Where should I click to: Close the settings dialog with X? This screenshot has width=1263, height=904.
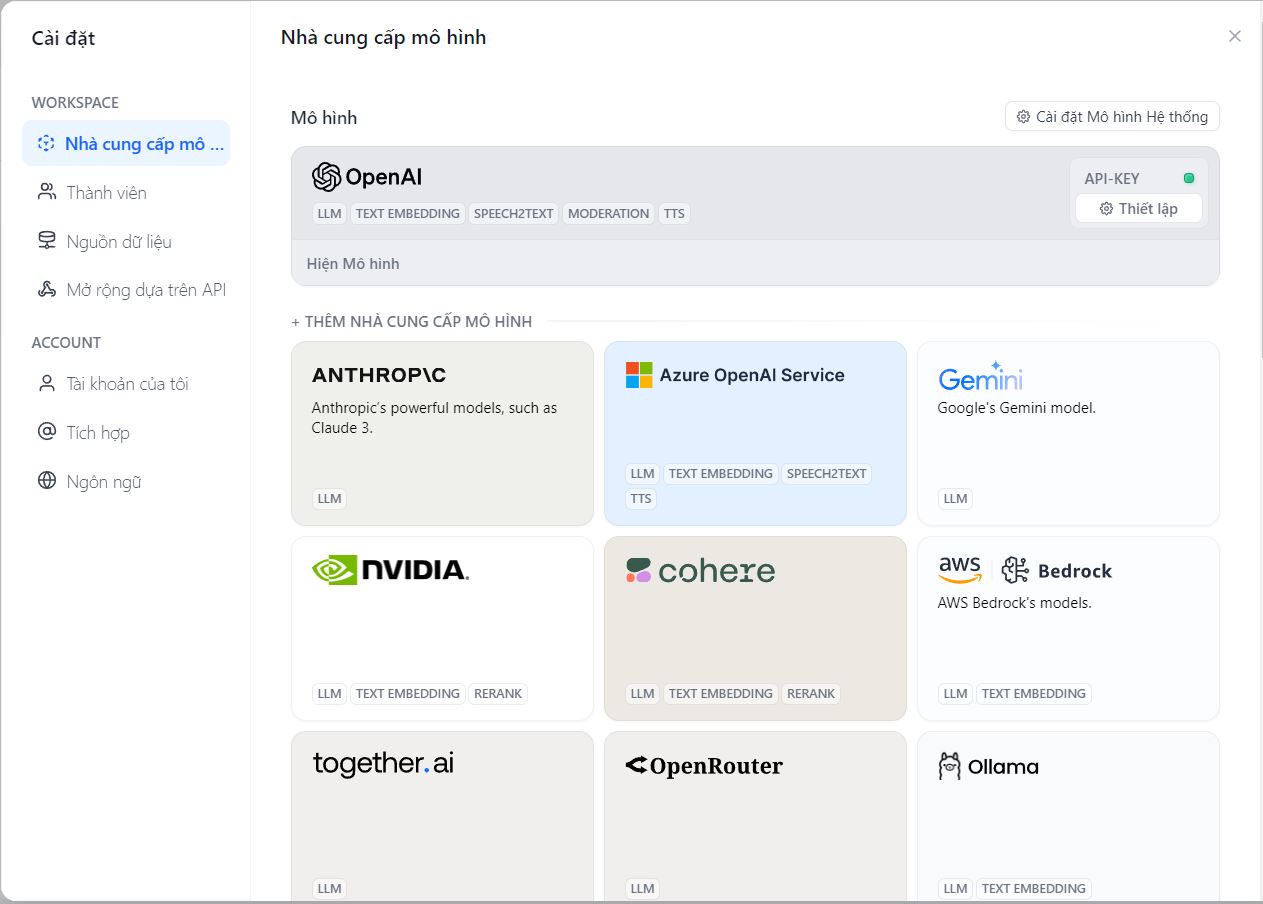pyautogui.click(x=1235, y=36)
